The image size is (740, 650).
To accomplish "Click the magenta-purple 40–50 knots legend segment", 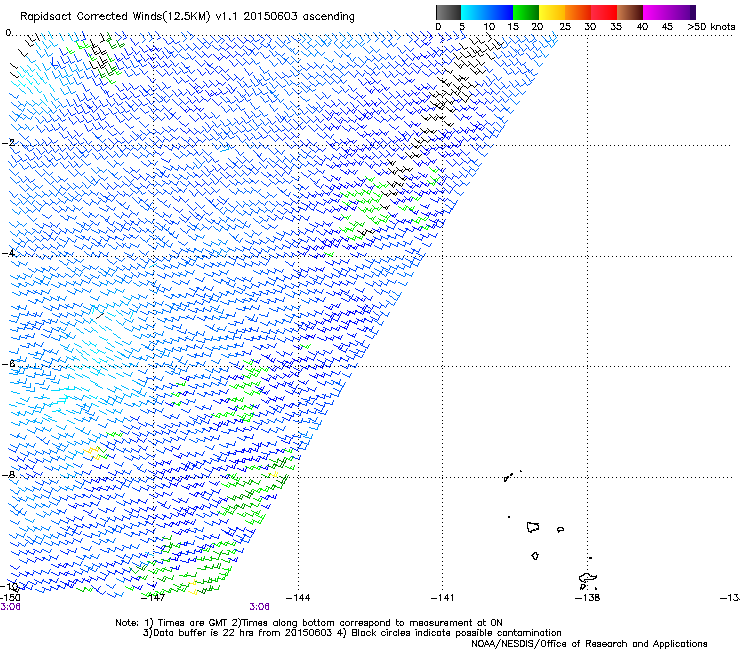I will click(669, 12).
